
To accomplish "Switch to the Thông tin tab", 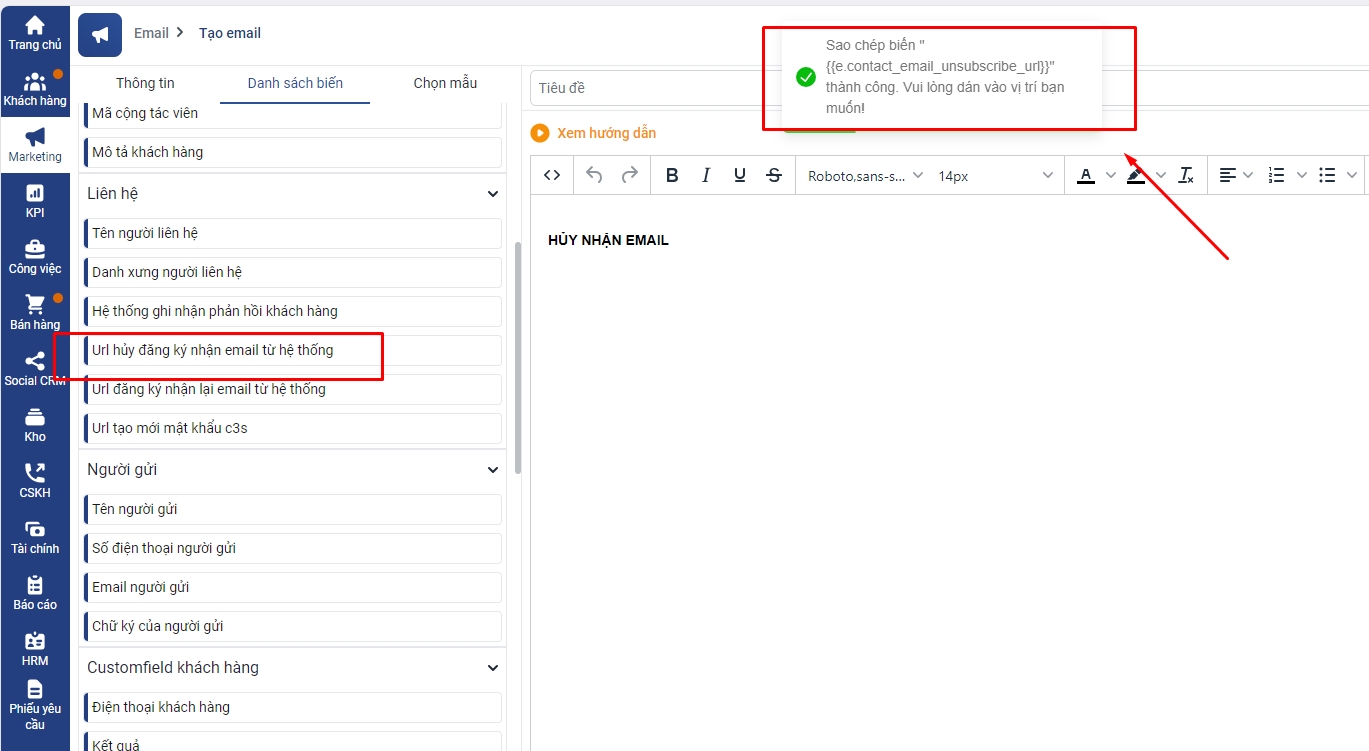I will 145,83.
